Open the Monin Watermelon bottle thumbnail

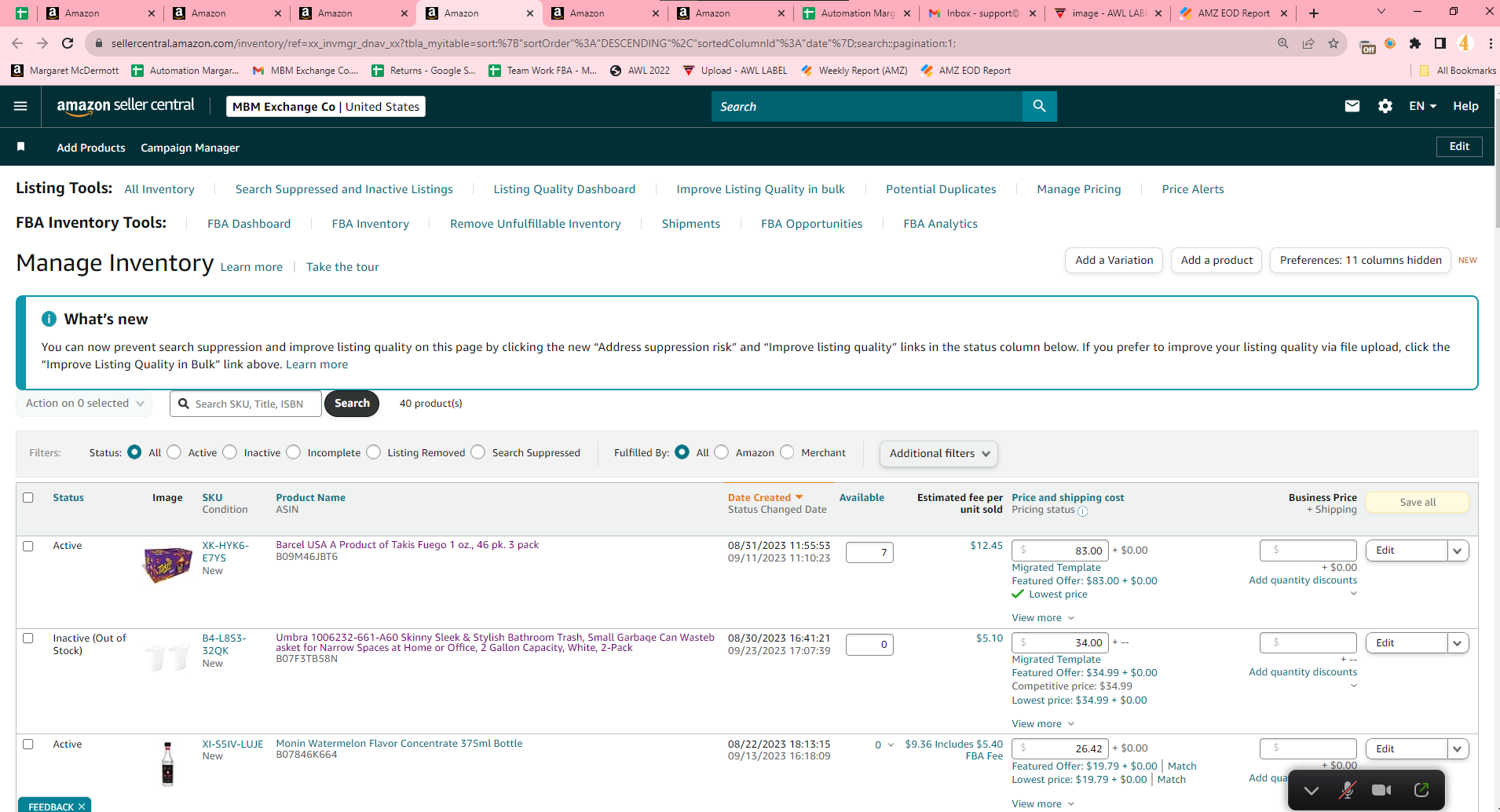[x=167, y=764]
